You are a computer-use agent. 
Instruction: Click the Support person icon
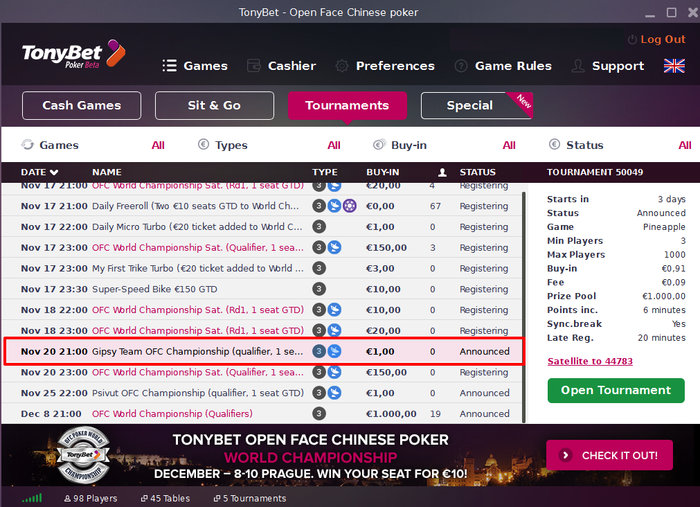click(578, 66)
